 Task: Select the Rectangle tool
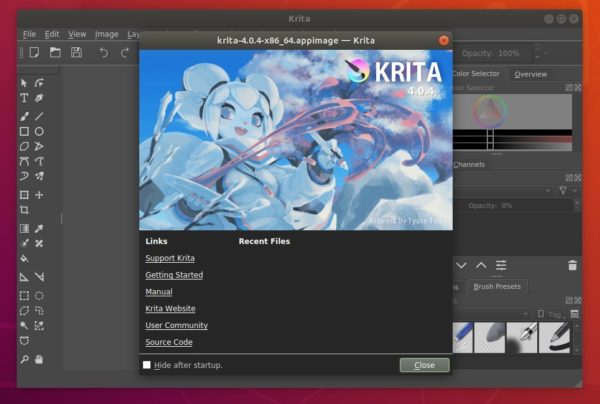coord(24,132)
